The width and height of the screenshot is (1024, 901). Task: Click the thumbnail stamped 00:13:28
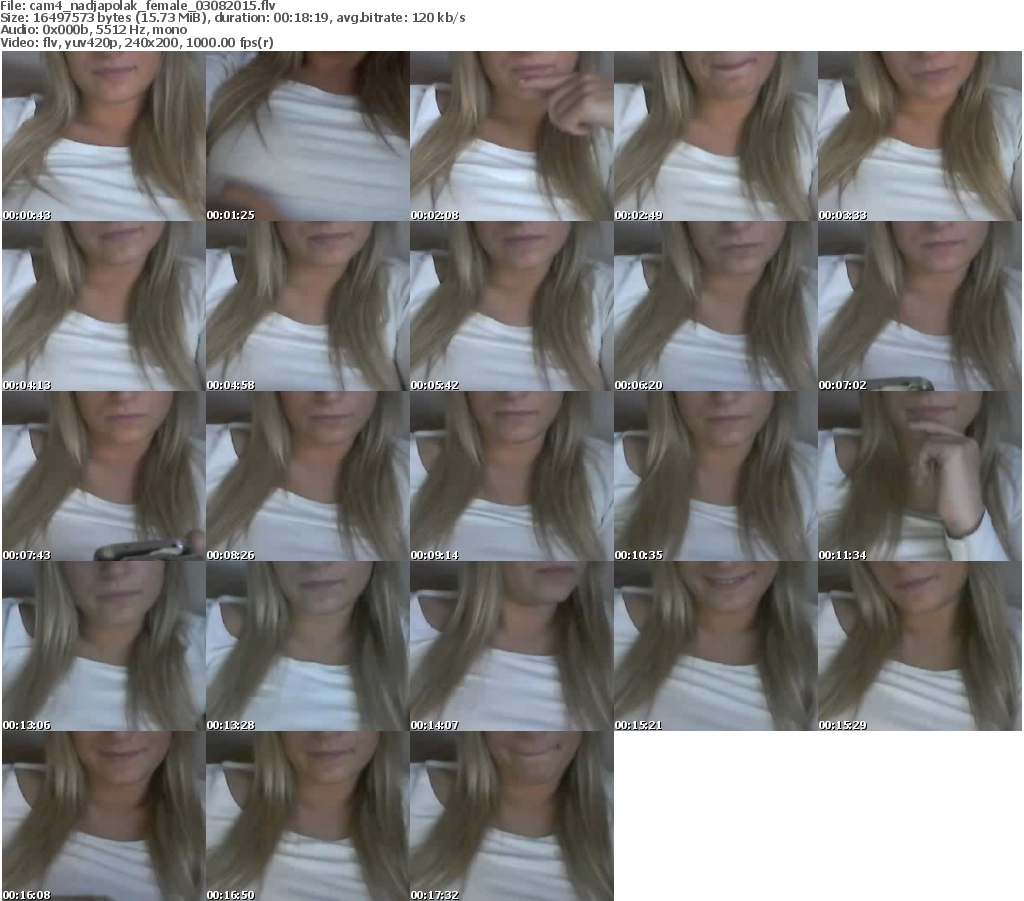click(308, 646)
